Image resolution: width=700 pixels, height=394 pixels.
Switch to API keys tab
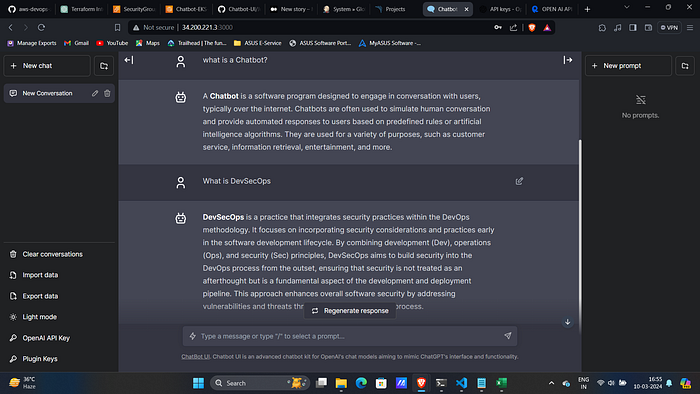pyautogui.click(x=501, y=9)
